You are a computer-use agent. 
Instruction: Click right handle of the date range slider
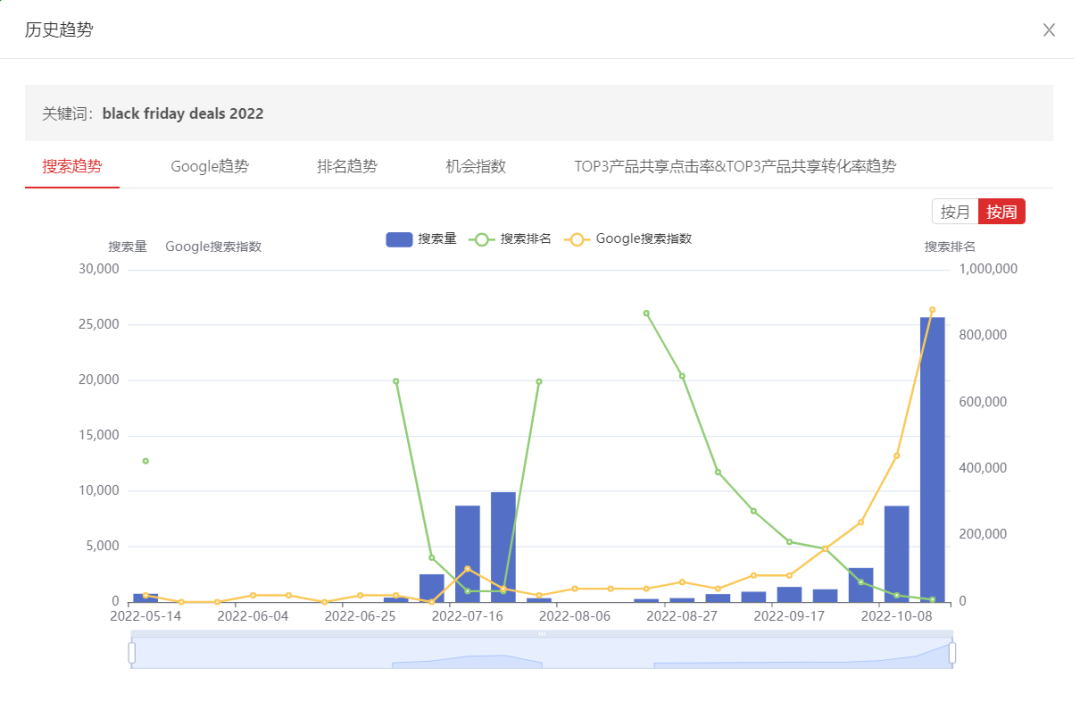pos(952,653)
